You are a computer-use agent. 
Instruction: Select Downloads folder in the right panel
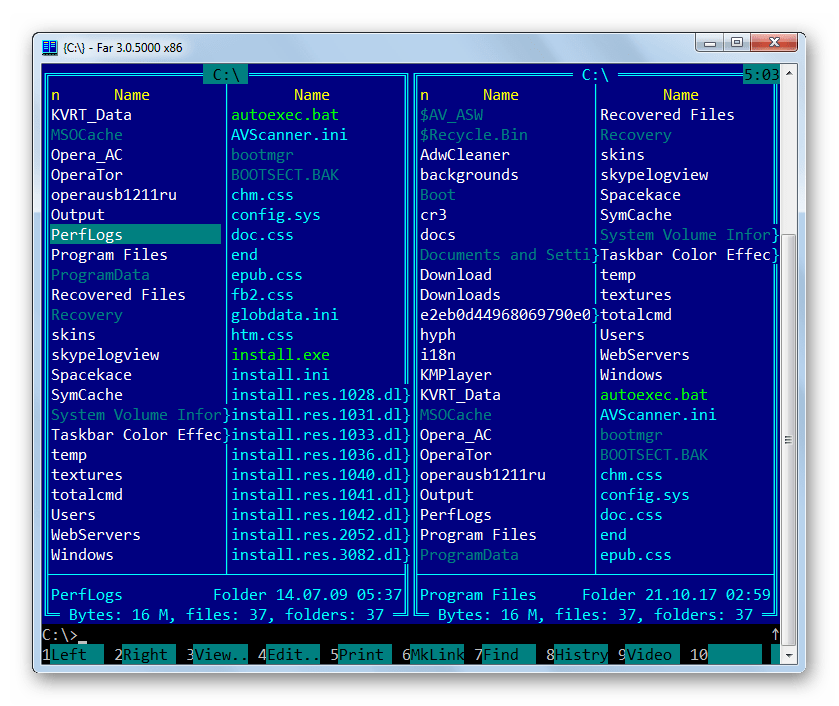point(460,294)
